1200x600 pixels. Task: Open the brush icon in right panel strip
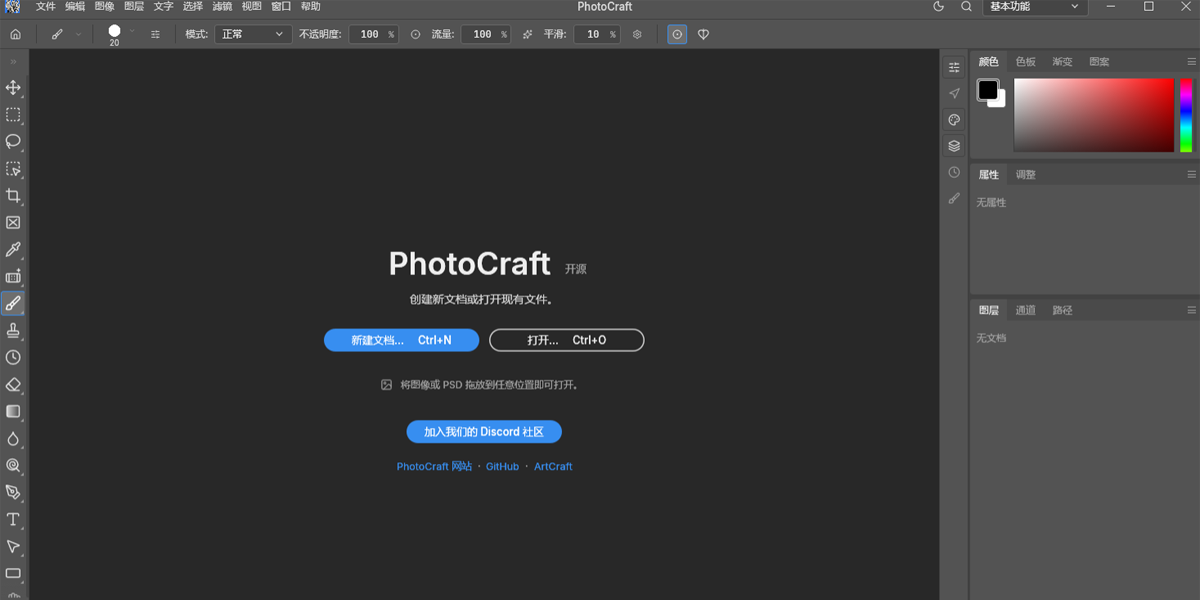(954, 199)
